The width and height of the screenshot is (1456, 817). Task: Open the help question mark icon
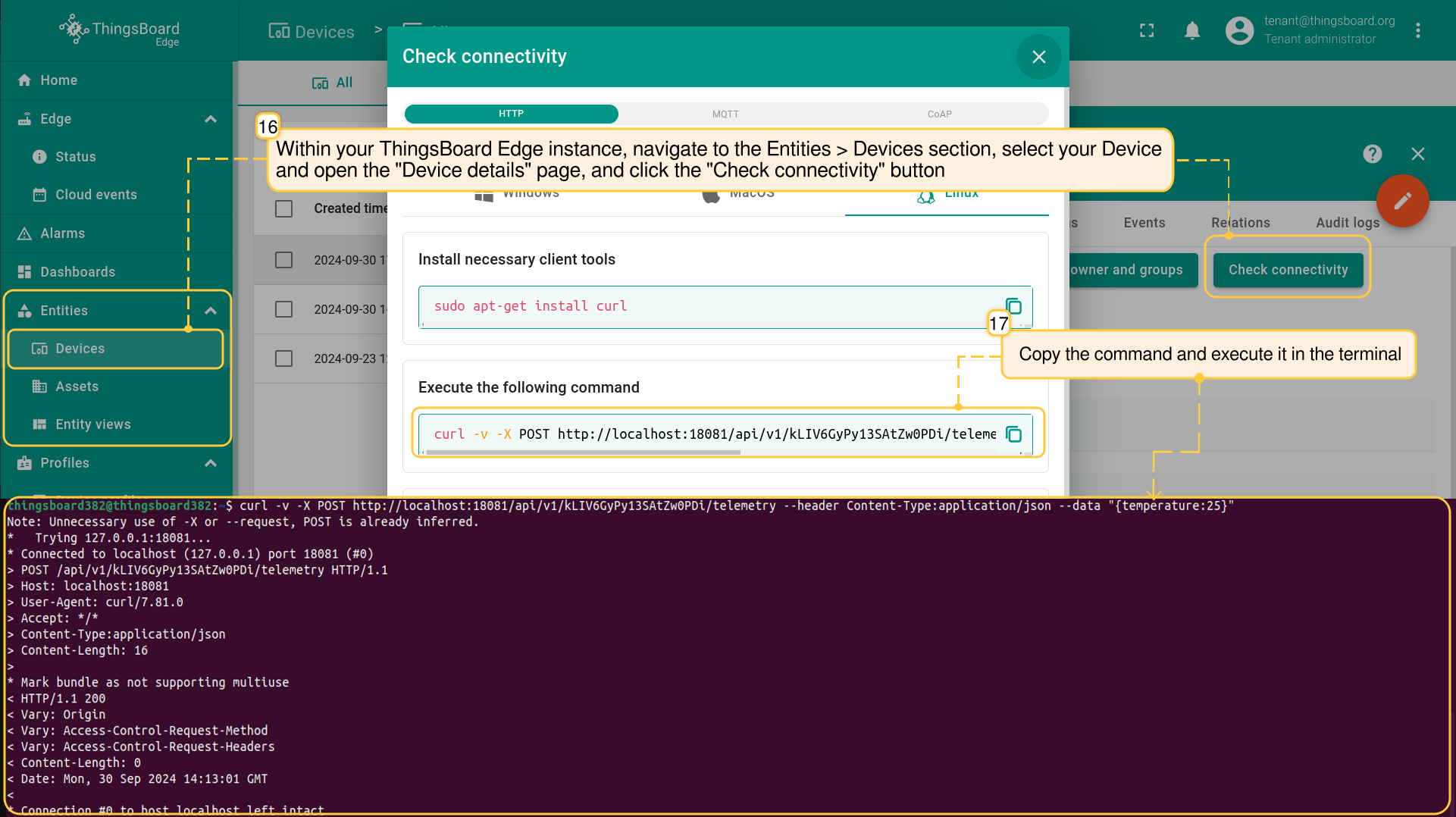click(1372, 154)
